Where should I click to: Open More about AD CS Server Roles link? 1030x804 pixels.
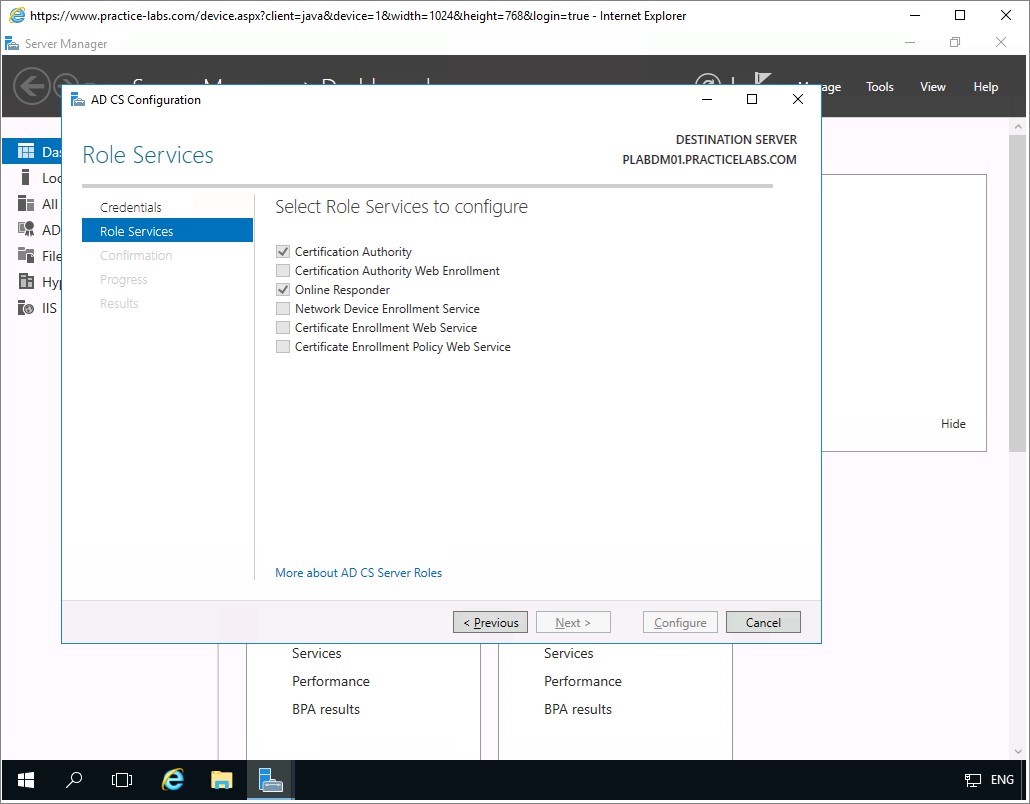point(359,573)
